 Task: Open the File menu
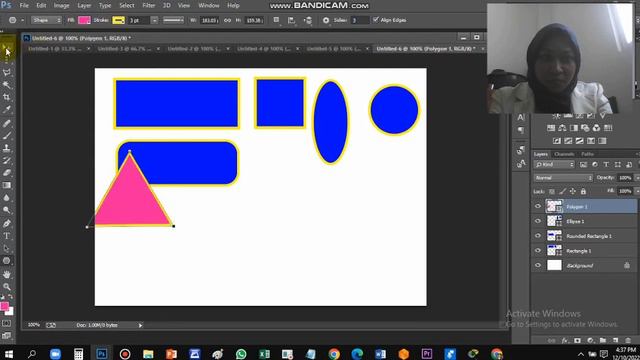24,6
